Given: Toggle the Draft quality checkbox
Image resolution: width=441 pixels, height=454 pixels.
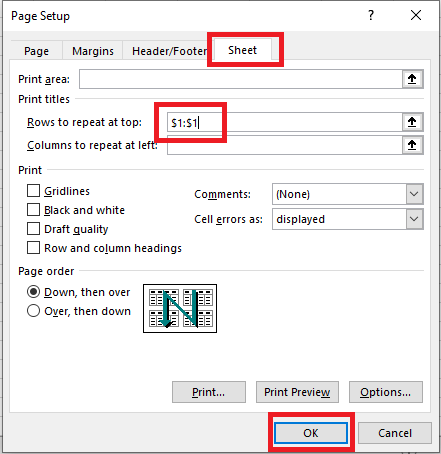Looking at the screenshot, I should coord(33,229).
